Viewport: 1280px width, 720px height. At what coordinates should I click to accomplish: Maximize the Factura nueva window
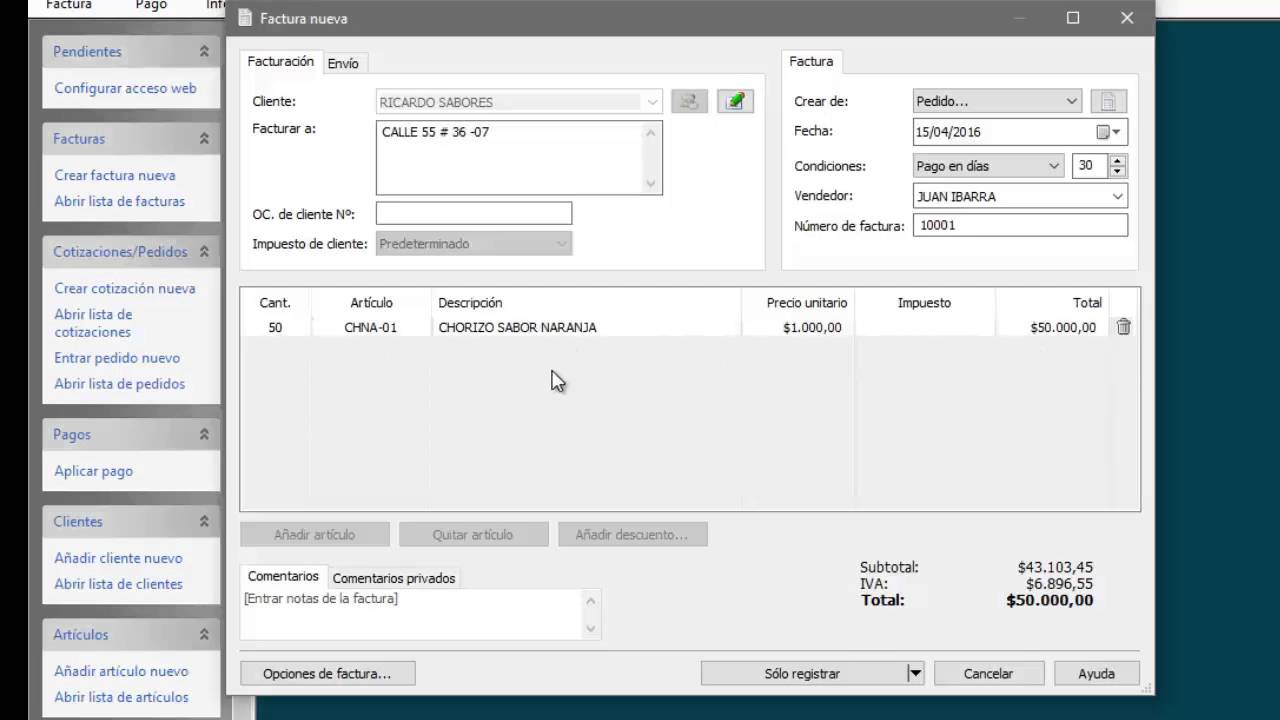coord(1073,18)
